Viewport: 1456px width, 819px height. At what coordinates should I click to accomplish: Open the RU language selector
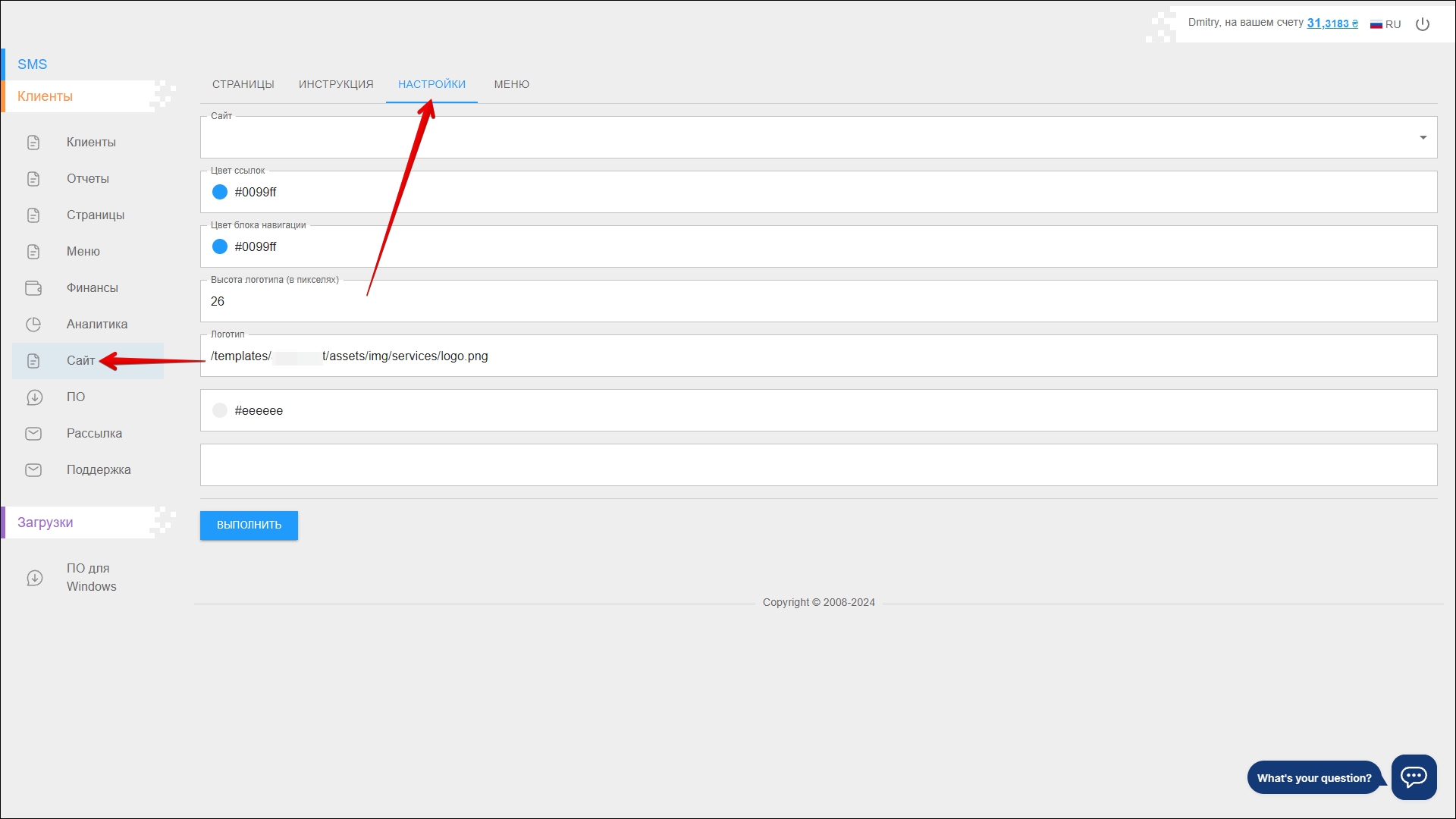pyautogui.click(x=1385, y=24)
